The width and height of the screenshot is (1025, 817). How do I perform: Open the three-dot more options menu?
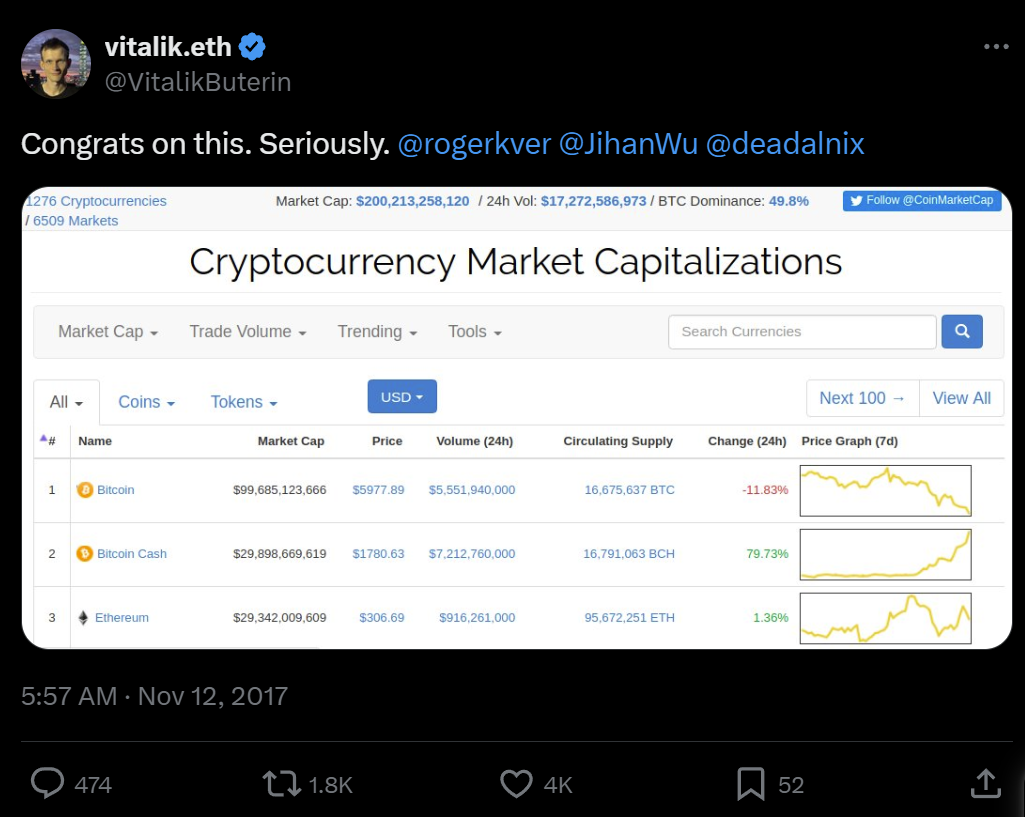(996, 46)
